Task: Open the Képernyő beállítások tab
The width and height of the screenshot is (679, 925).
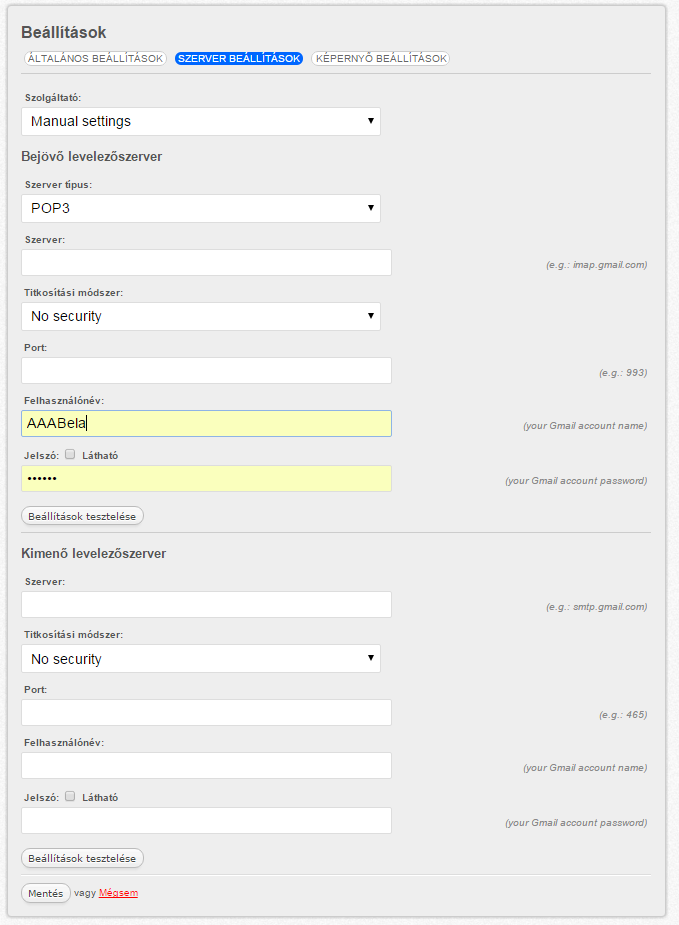Action: tap(381, 58)
